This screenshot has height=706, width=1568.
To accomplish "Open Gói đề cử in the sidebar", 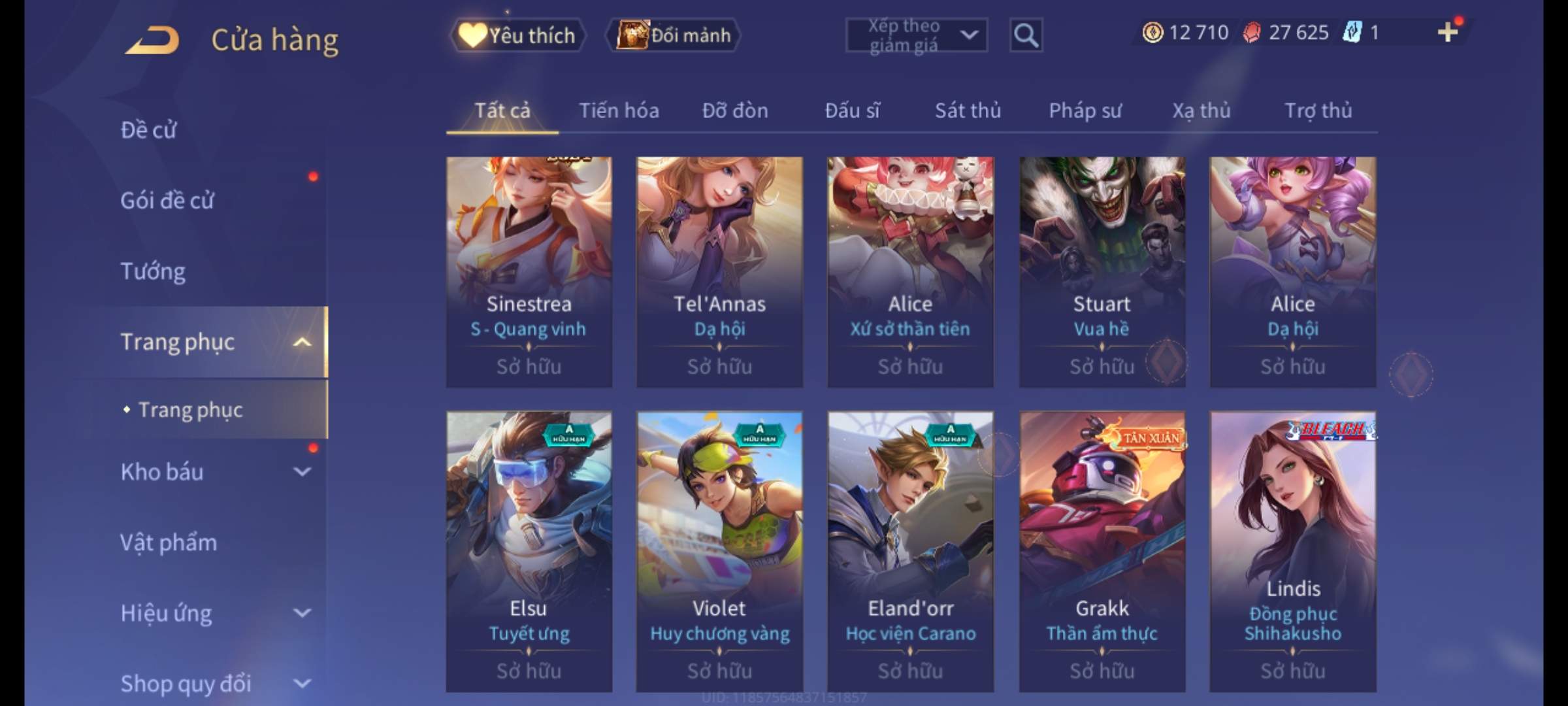I will (167, 200).
